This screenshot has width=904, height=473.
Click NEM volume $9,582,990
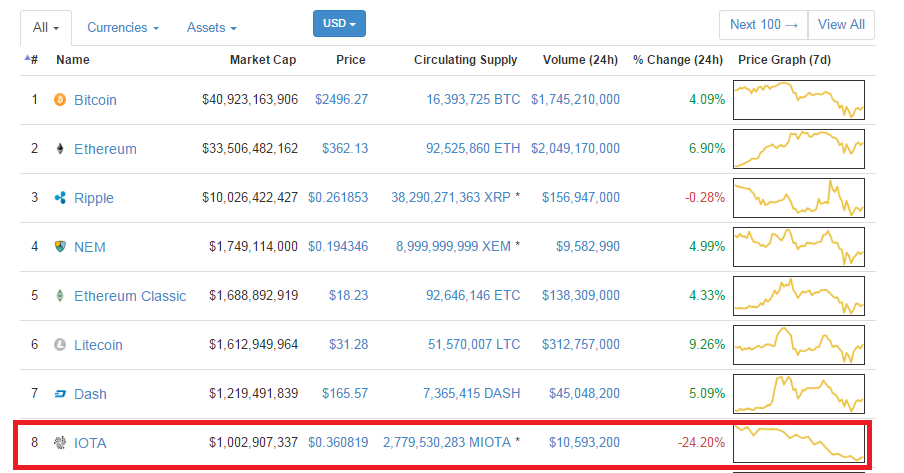[588, 246]
